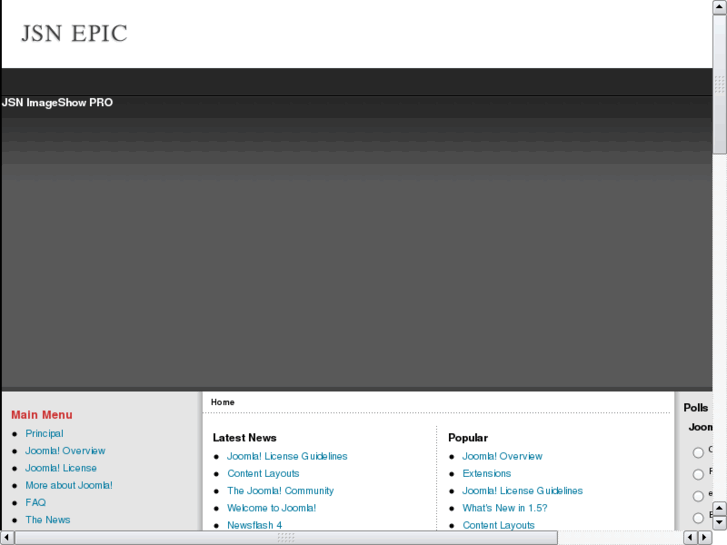Open Joomla! Overview under Popular
The width and height of the screenshot is (727, 545).
502,456
